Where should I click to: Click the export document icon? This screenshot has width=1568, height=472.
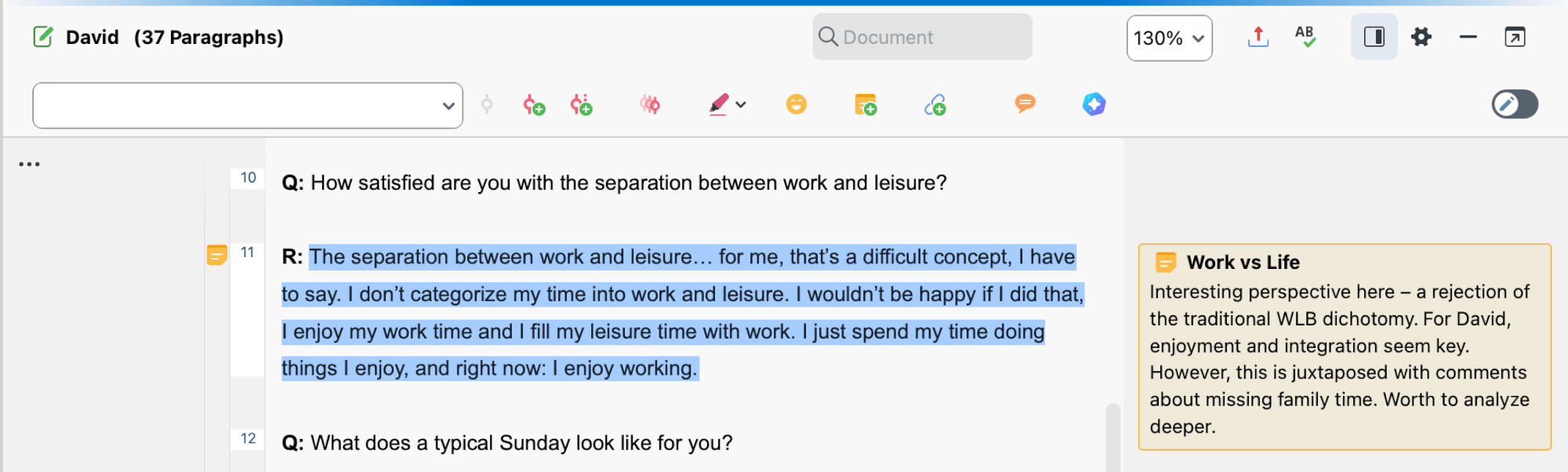click(1258, 37)
